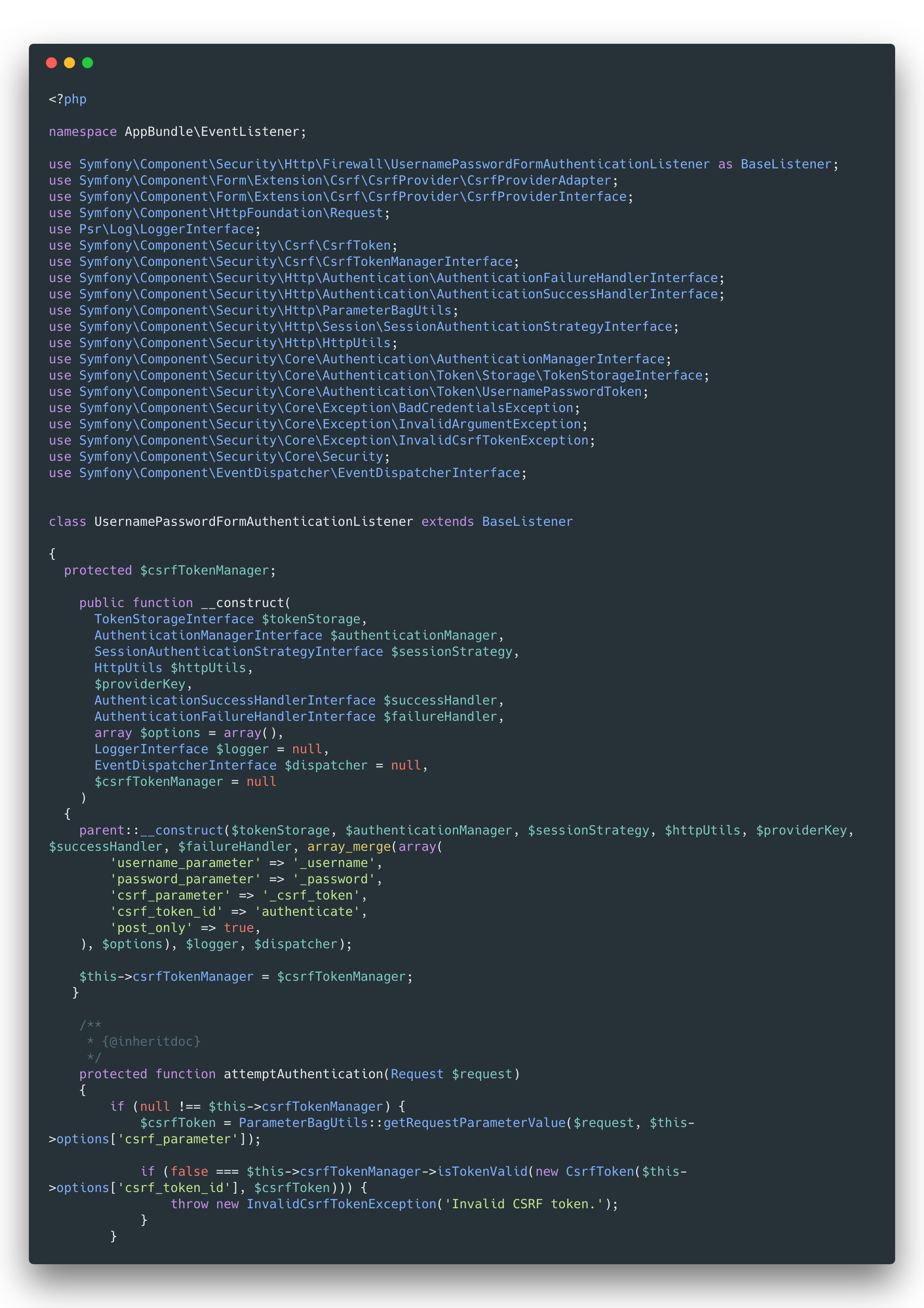Click 'attemptAuthentication' method name
This screenshot has width=924, height=1308.
pos(303,1074)
